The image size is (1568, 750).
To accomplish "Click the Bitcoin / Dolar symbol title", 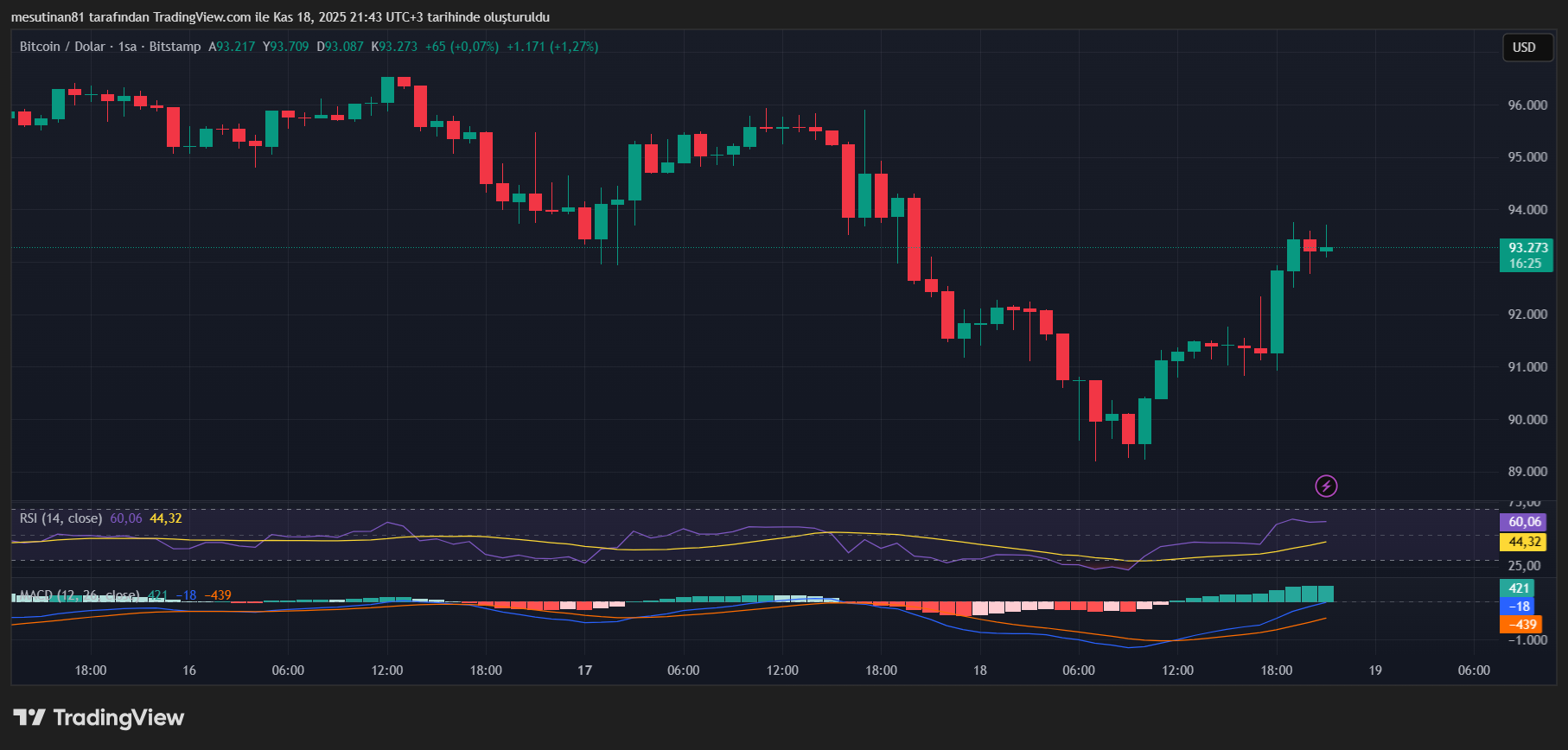I will [x=62, y=47].
